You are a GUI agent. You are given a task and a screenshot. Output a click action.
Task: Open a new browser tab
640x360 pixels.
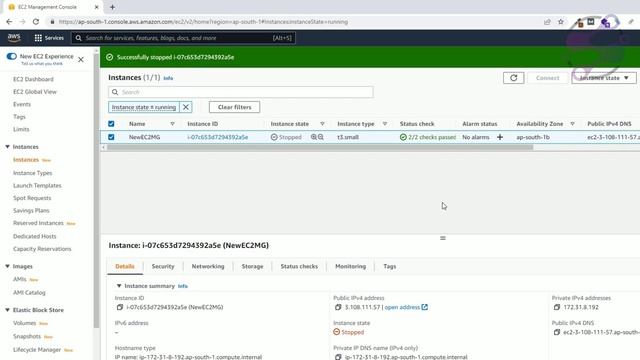click(x=112, y=7)
